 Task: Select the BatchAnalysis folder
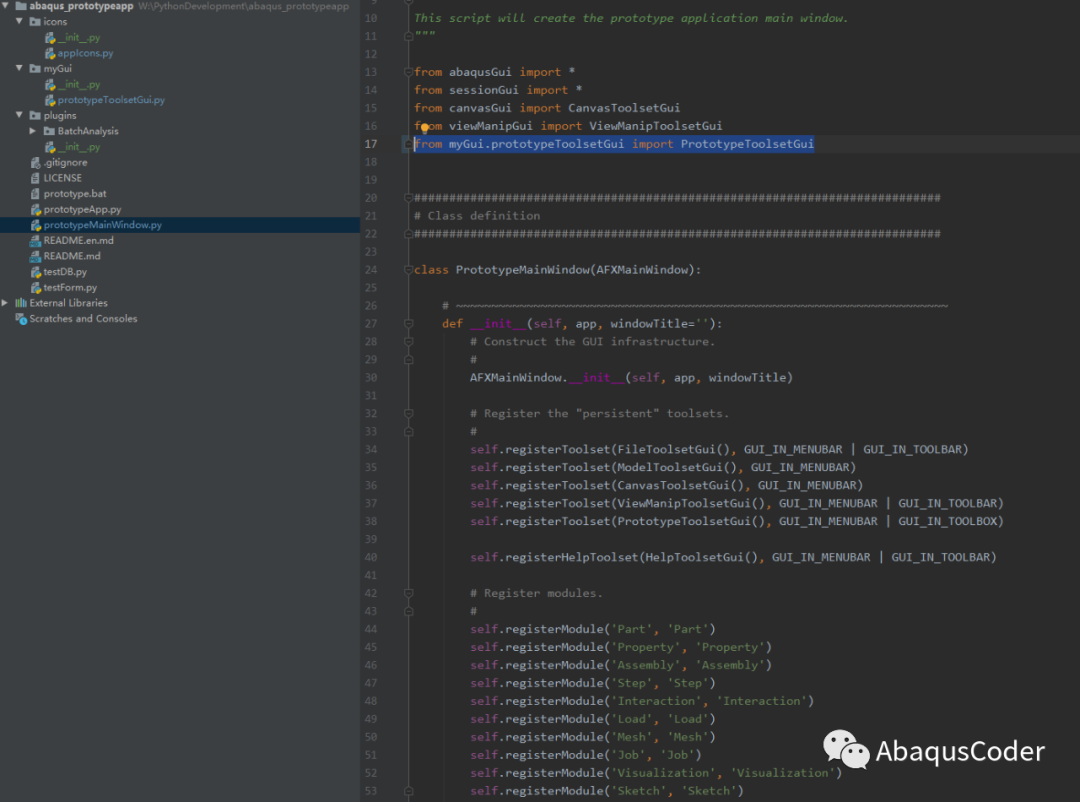click(87, 131)
